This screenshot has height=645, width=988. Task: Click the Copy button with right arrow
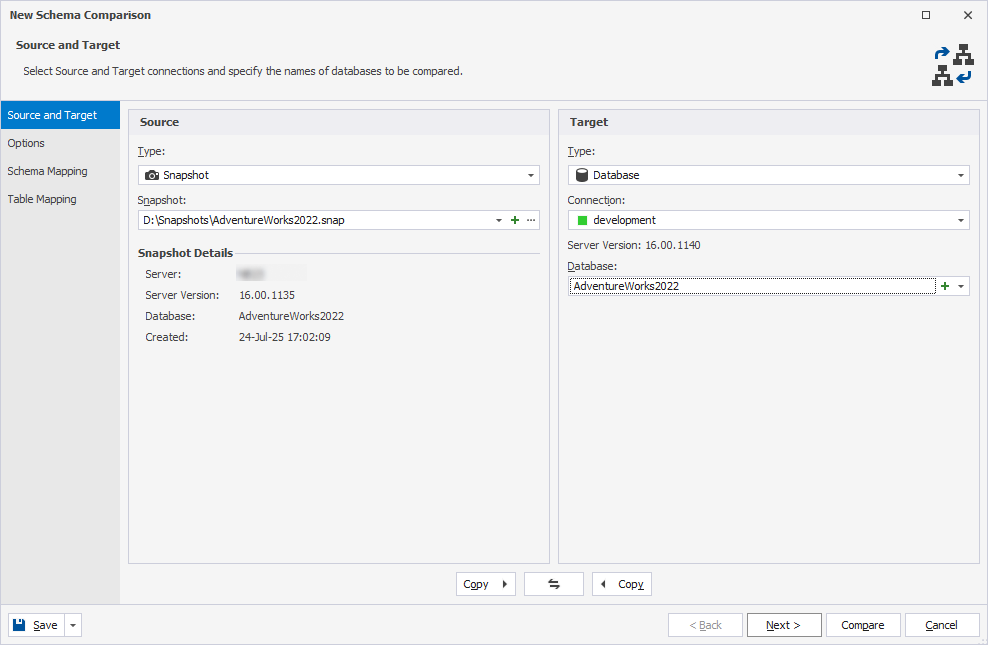pos(485,585)
